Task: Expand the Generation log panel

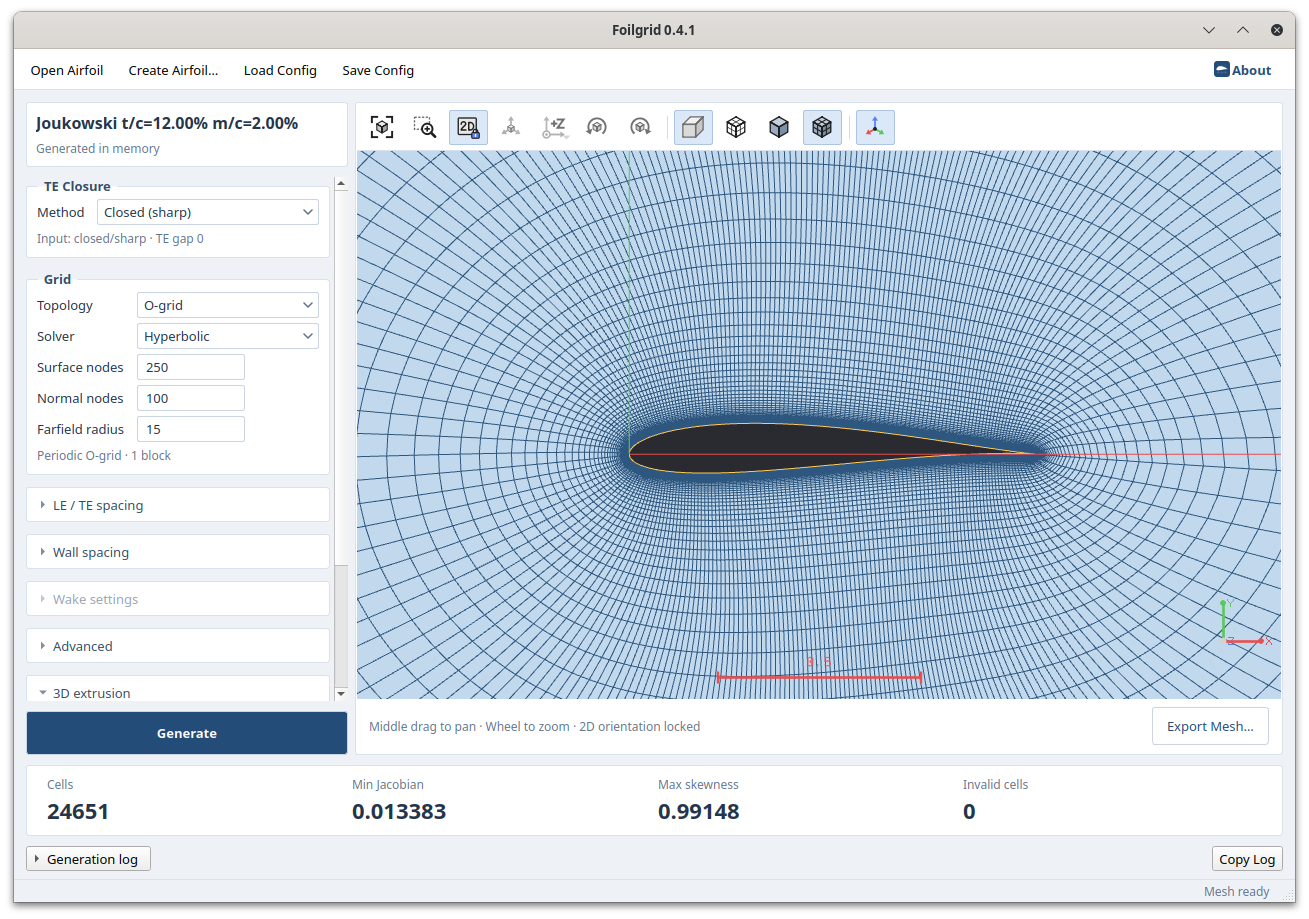Action: [89, 859]
